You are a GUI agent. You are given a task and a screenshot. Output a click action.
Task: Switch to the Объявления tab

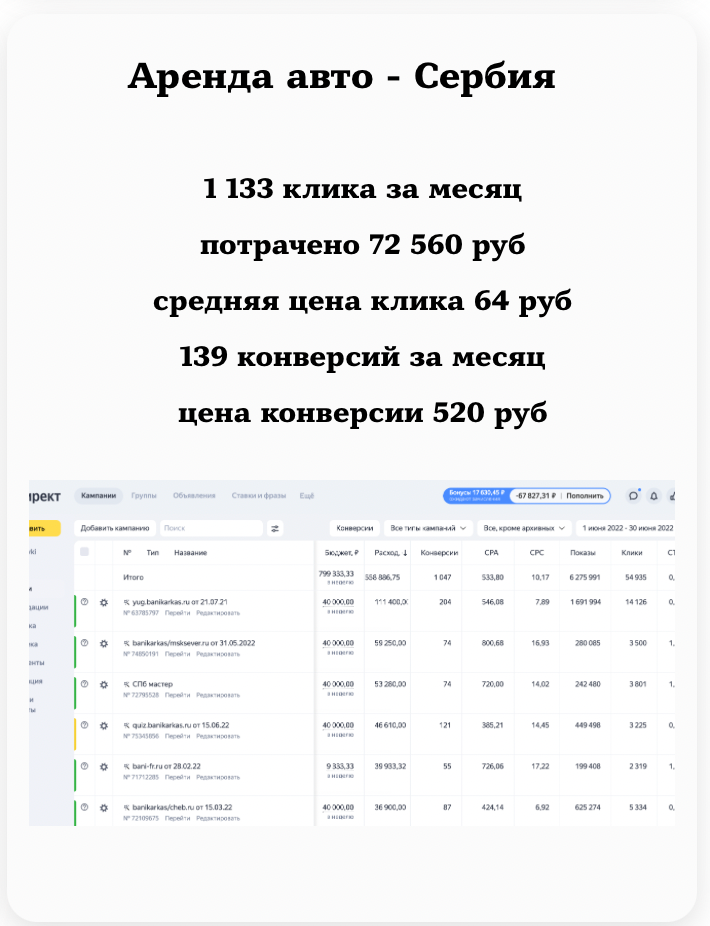click(x=194, y=496)
